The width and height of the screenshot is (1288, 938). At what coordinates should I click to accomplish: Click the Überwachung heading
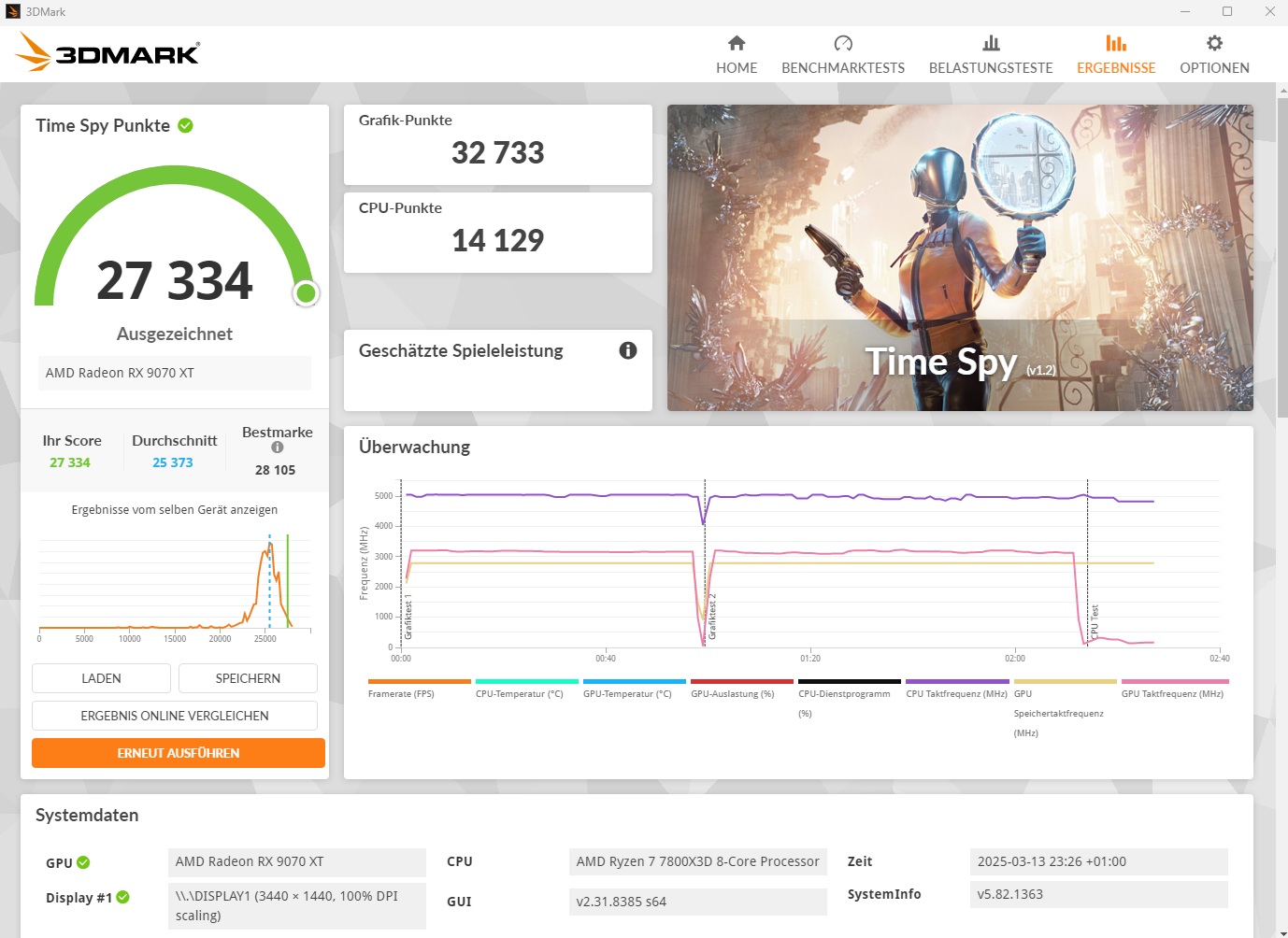(x=414, y=447)
